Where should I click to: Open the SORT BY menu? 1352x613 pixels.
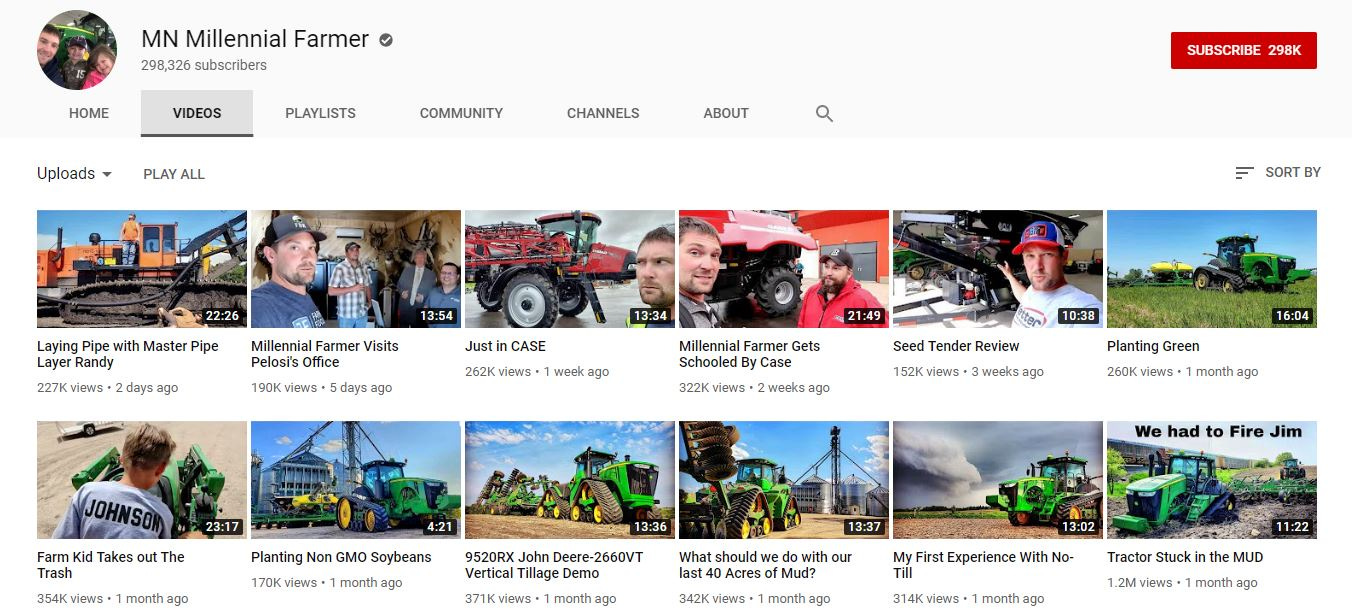coord(1278,173)
